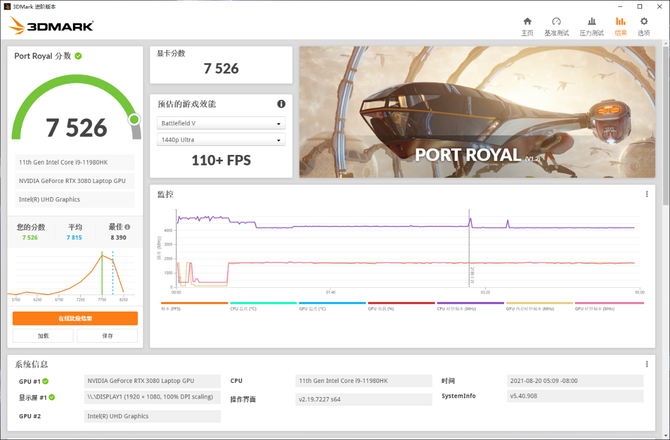Screen dimensions: 670x440
Task: Open the Results (结果) tab
Action: (620, 26)
